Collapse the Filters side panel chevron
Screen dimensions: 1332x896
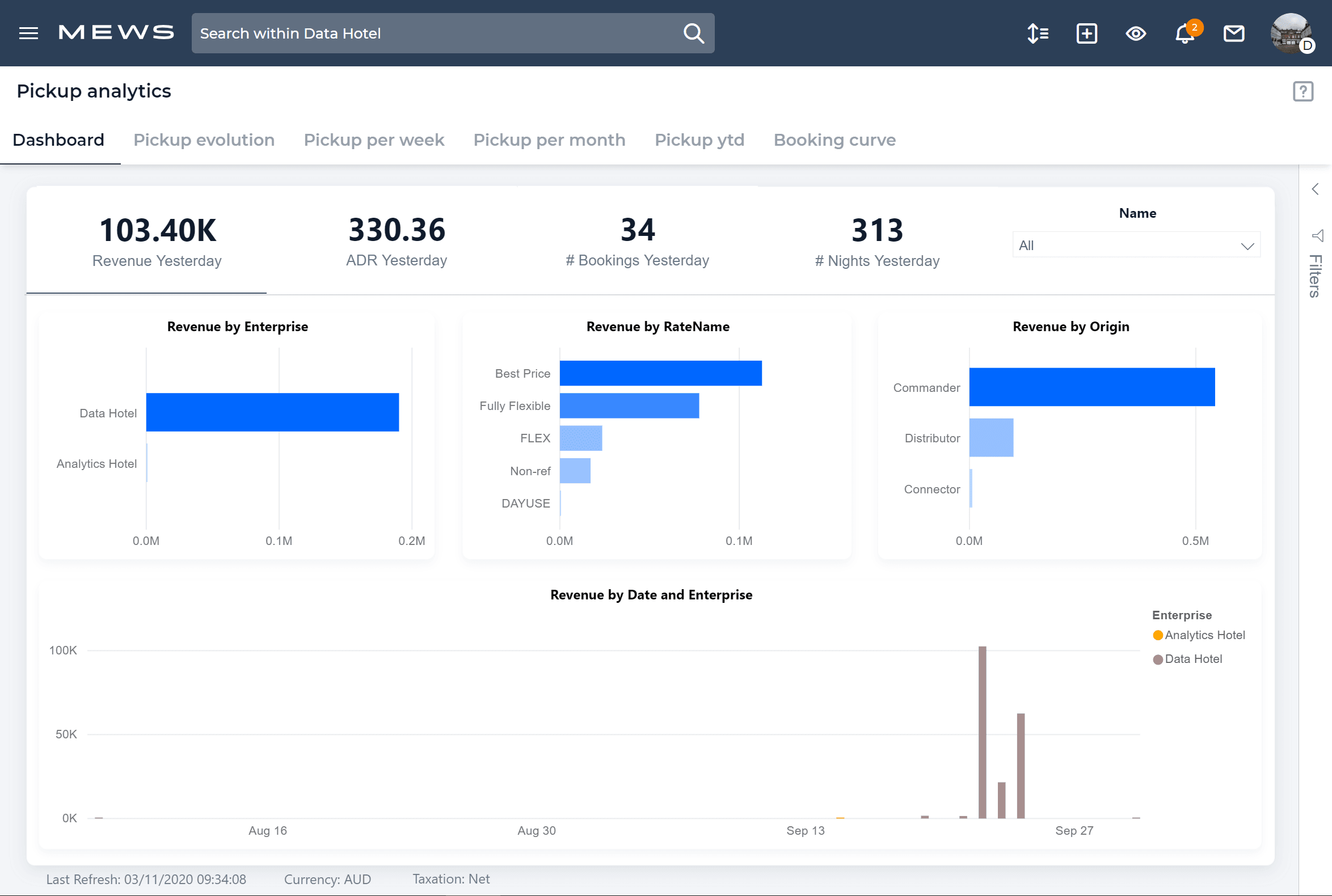(1317, 189)
